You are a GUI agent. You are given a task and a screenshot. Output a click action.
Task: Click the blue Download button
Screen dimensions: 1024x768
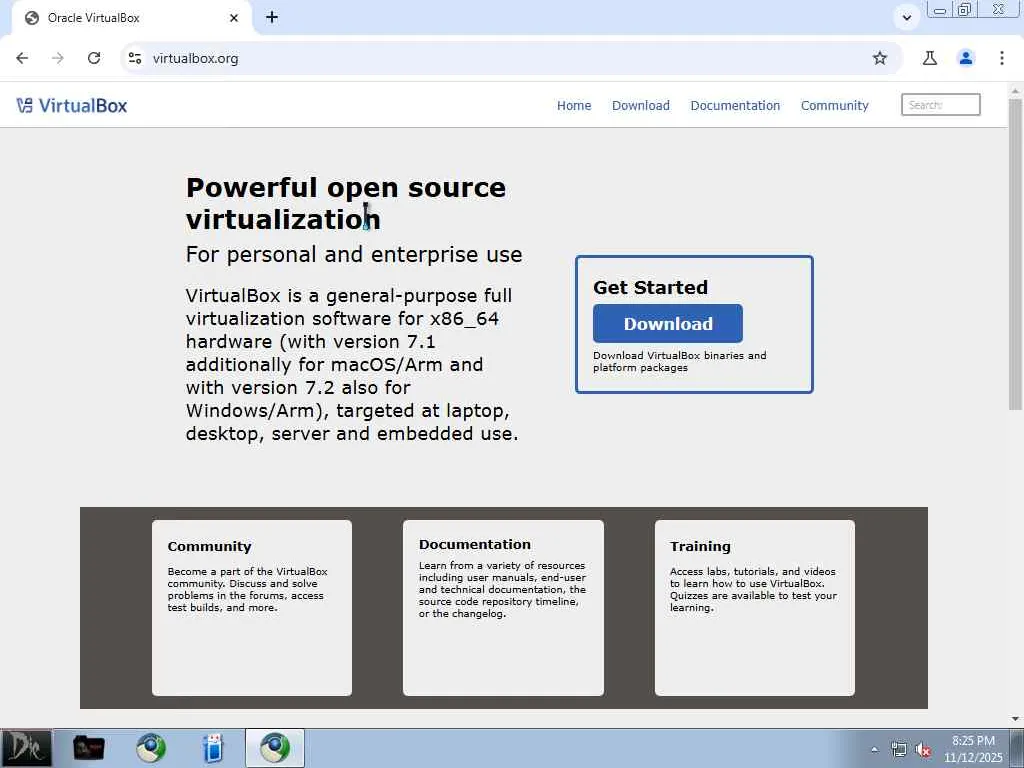coord(667,323)
